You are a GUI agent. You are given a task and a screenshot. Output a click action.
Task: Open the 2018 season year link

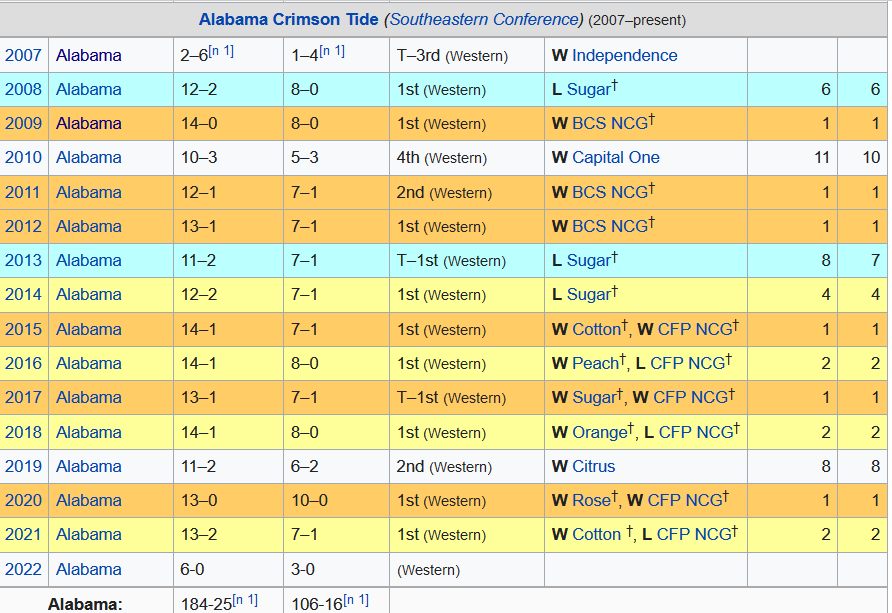click(x=23, y=432)
